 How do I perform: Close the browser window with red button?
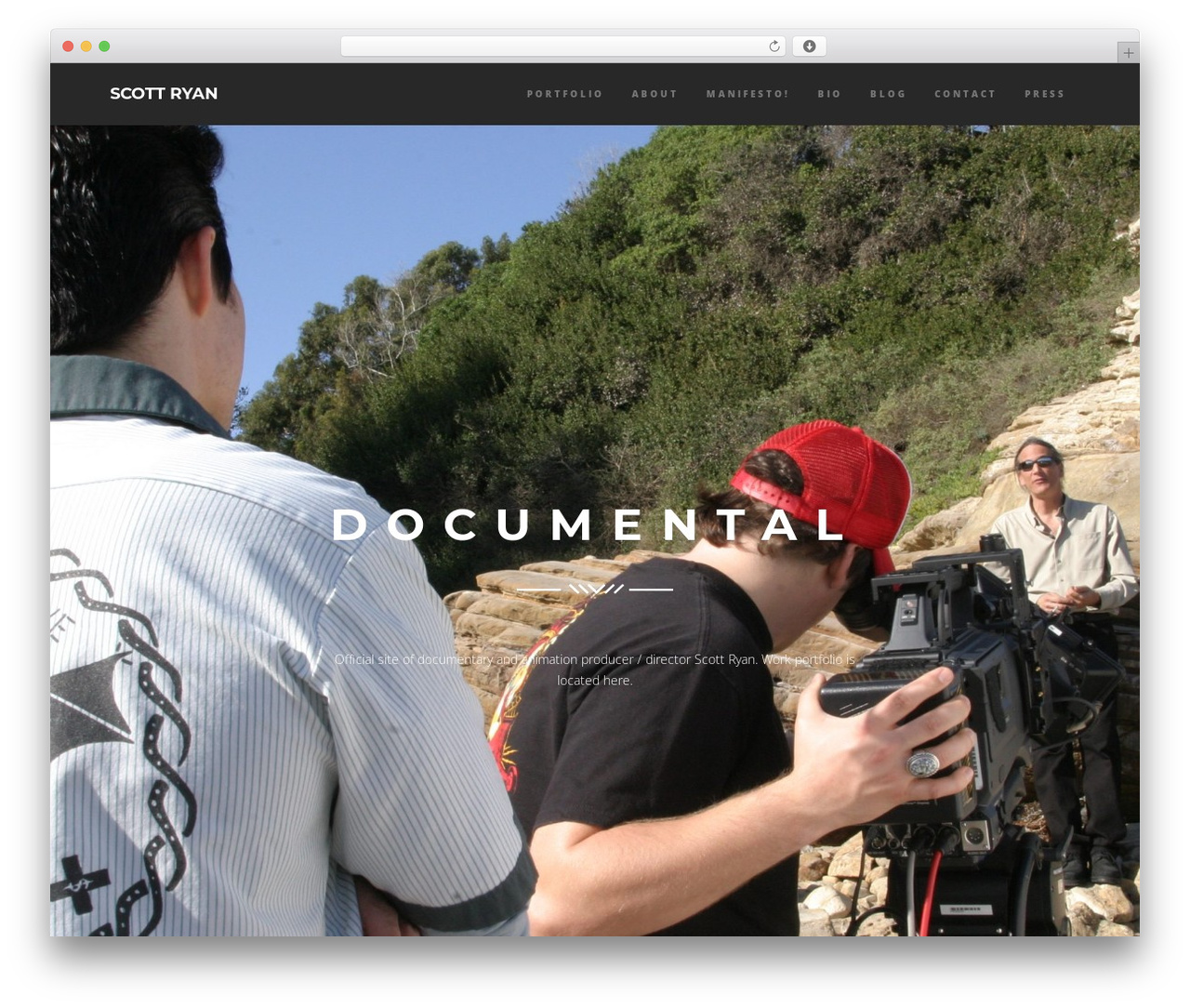(x=68, y=46)
